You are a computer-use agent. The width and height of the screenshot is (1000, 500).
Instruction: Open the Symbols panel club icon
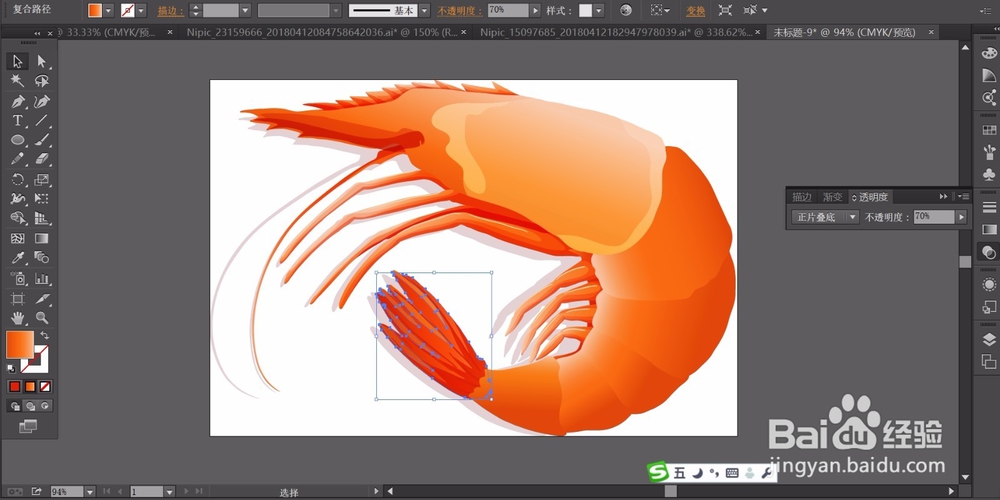tap(989, 174)
